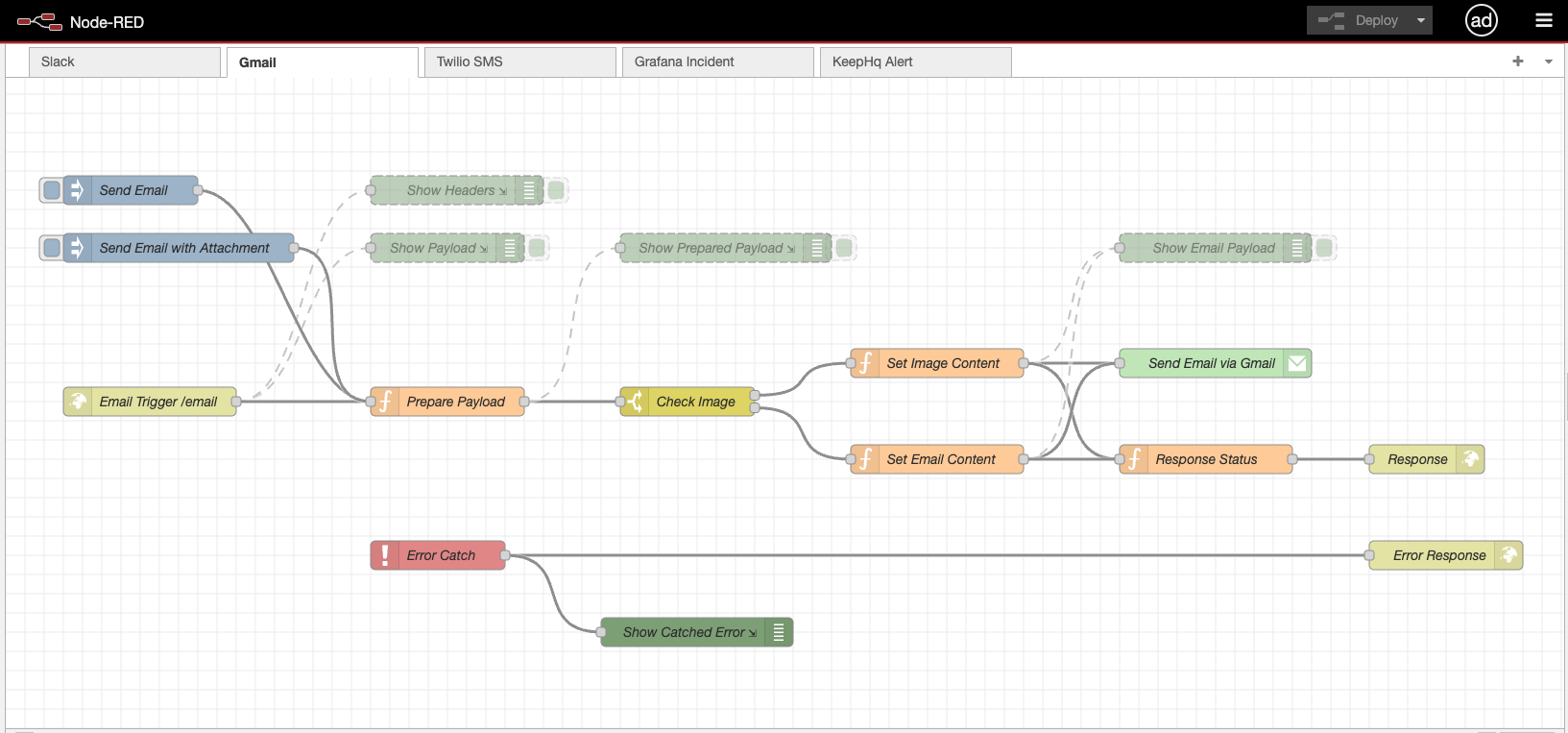Viewport: 1568px width, 733px height.
Task: Click the Set Image Content function icon
Action: 865,363
